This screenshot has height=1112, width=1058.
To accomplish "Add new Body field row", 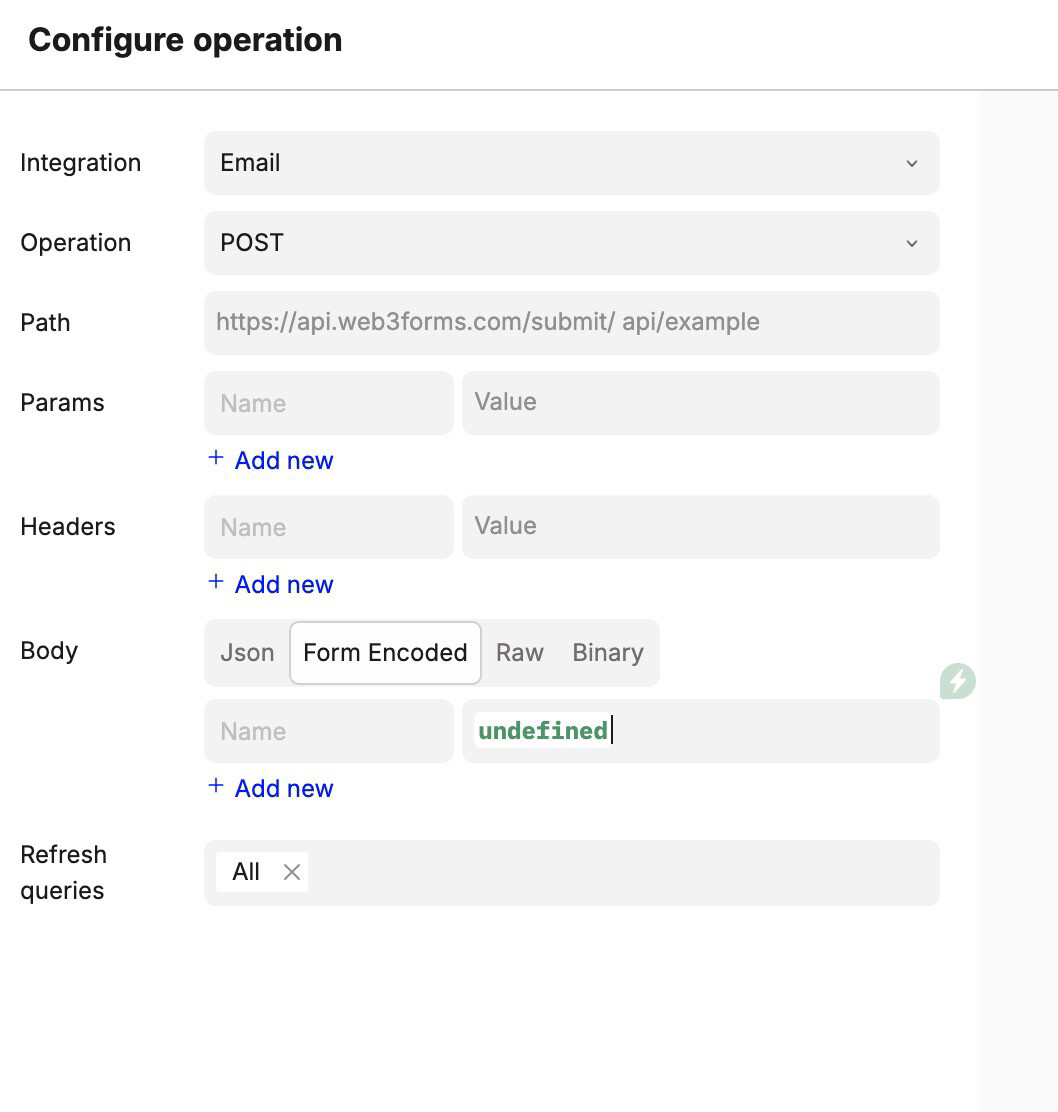I will (283, 788).
